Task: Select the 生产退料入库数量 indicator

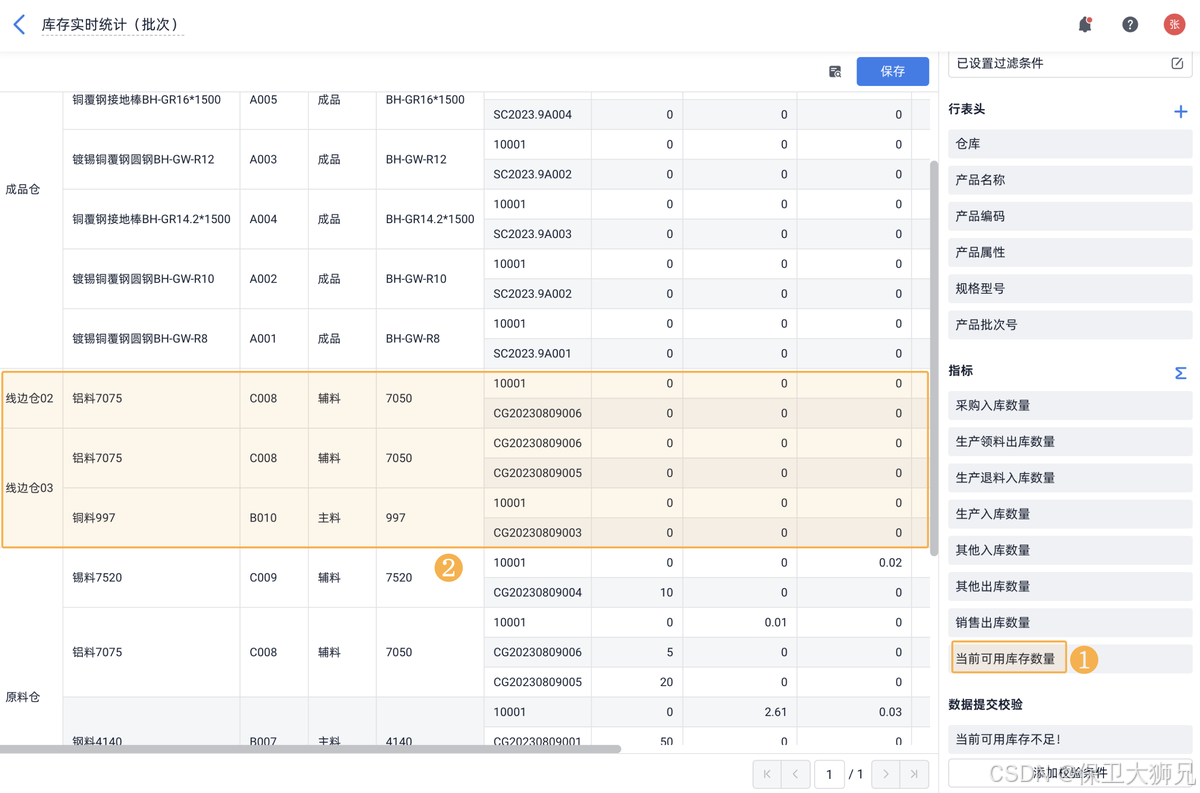Action: pos(1070,477)
